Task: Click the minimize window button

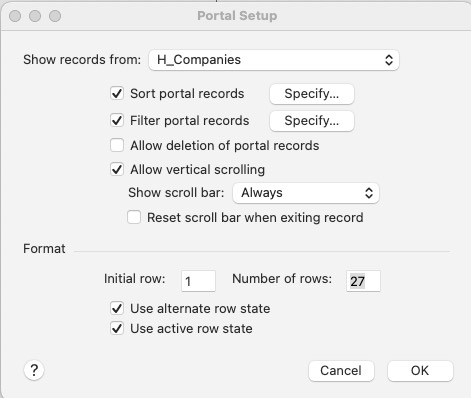Action: [x=35, y=16]
